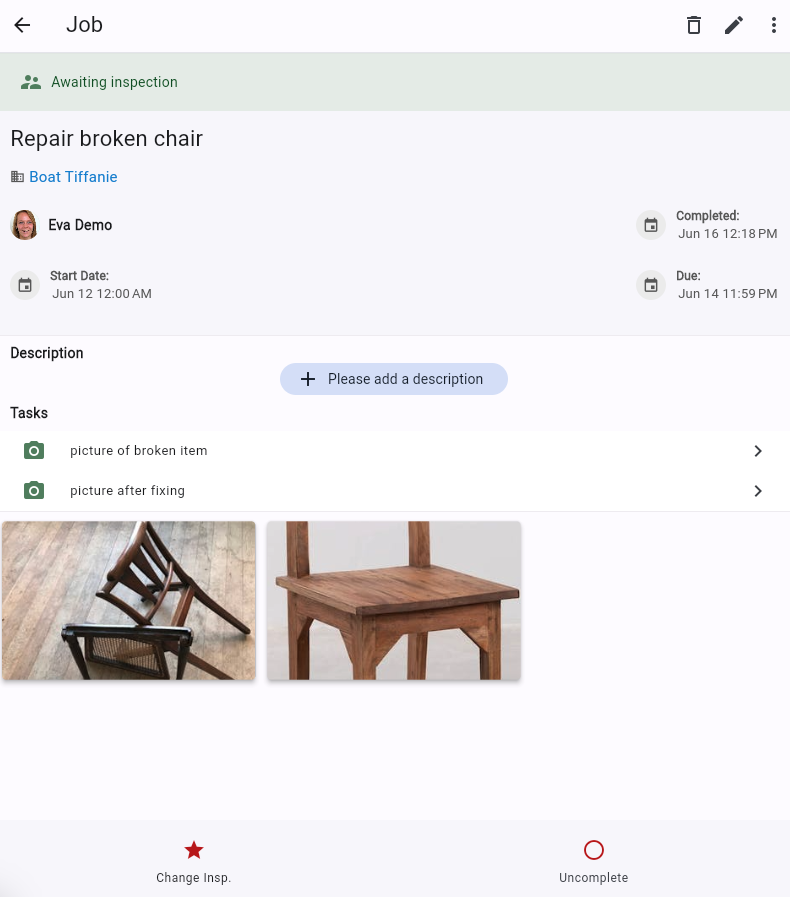The height and width of the screenshot is (897, 790).
Task: Open the picture of broken item task
Action: (x=139, y=451)
